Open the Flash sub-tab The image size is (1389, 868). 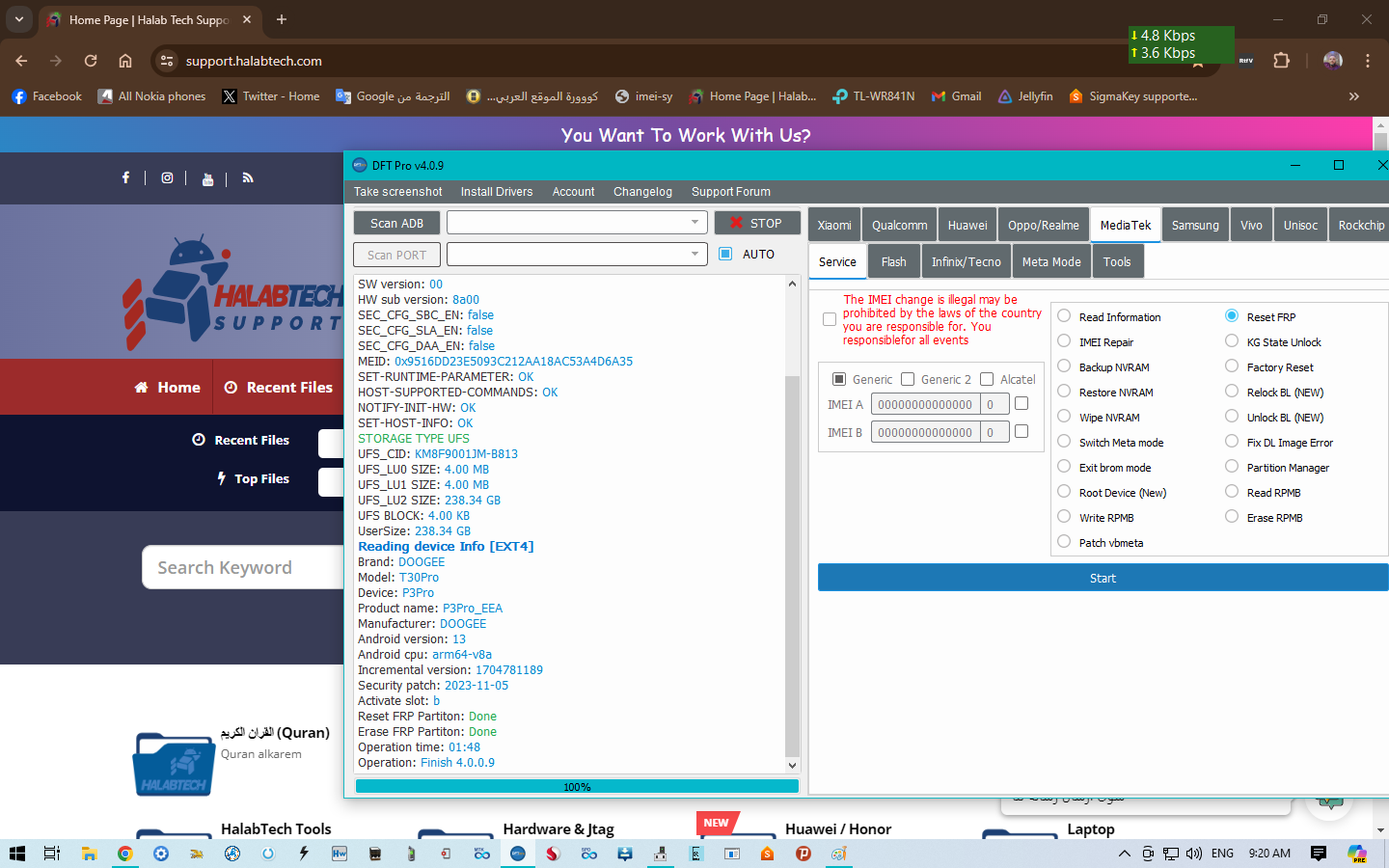(893, 262)
